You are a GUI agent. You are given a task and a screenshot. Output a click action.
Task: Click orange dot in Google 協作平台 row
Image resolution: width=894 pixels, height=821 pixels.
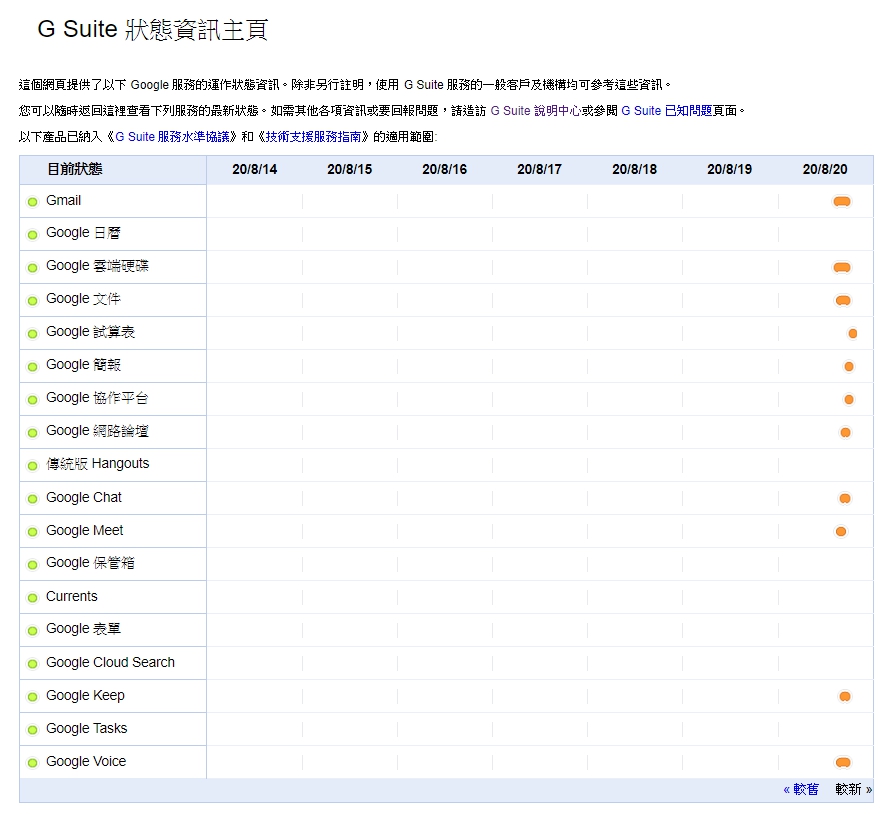coord(849,399)
